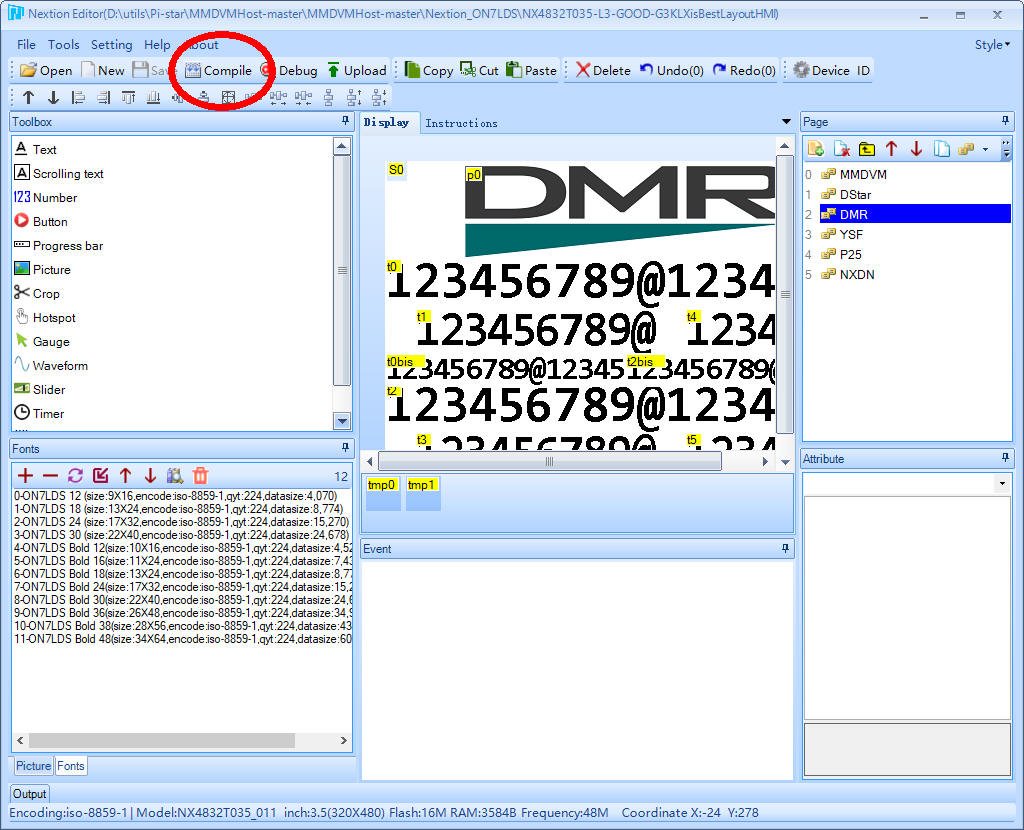Open the Device ID settings button

tap(831, 70)
